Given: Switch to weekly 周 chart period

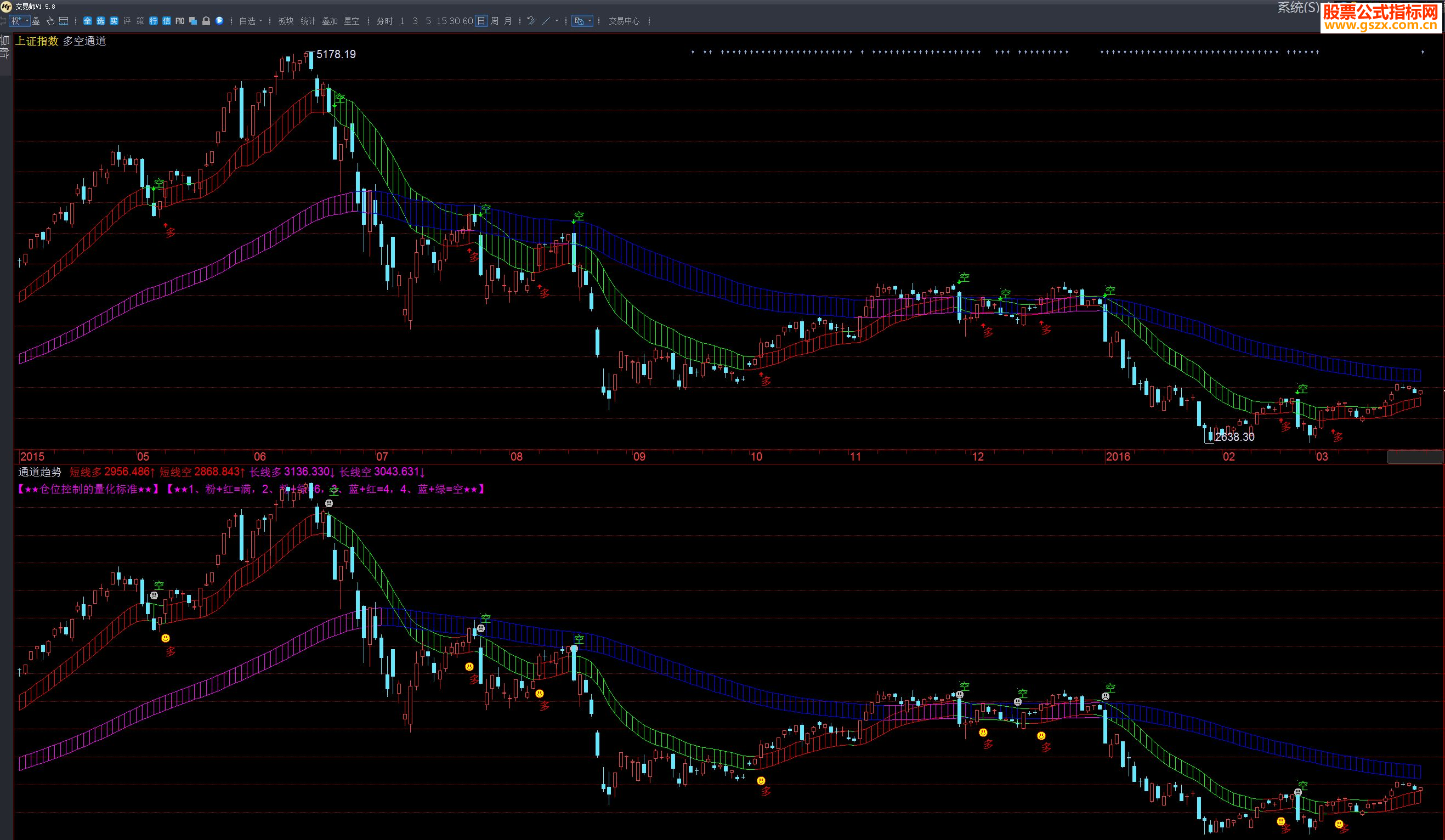Looking at the screenshot, I should click(494, 21).
